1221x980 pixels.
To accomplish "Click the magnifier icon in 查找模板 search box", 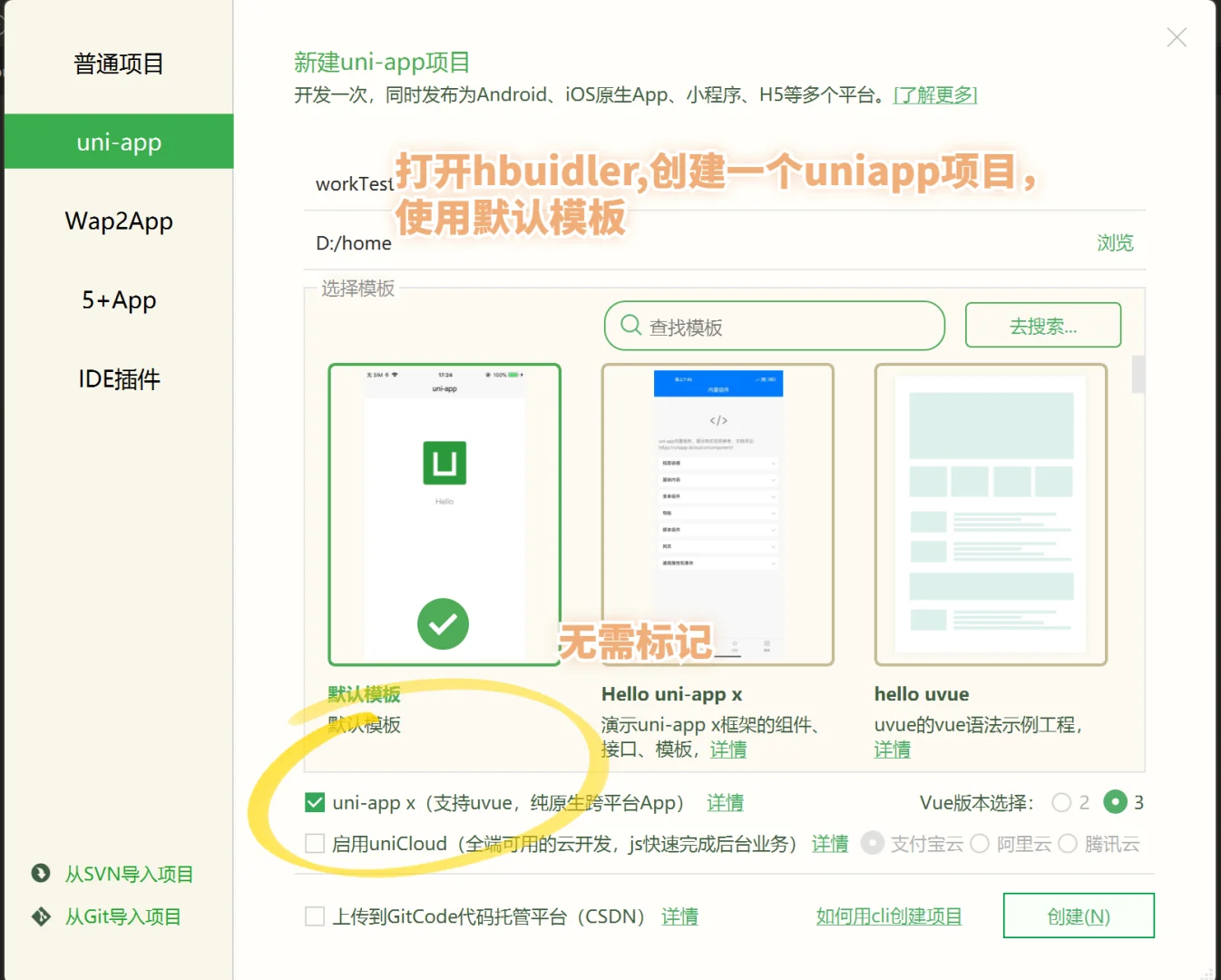I will click(x=630, y=327).
